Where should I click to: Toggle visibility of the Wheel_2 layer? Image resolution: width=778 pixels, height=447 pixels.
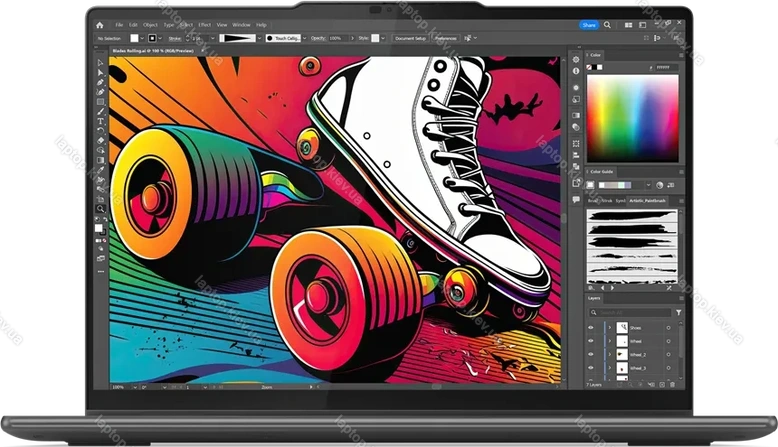tap(591, 355)
